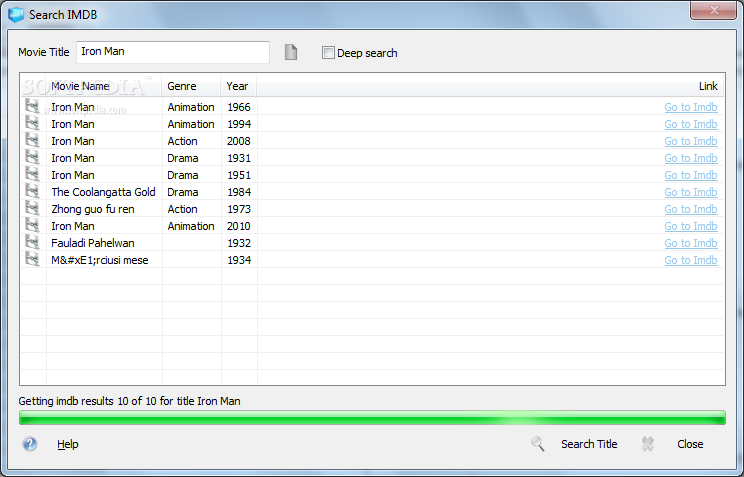Viewport: 744px width, 477px height.
Task: Click the Search IMDB app icon in title bar
Action: point(16,15)
